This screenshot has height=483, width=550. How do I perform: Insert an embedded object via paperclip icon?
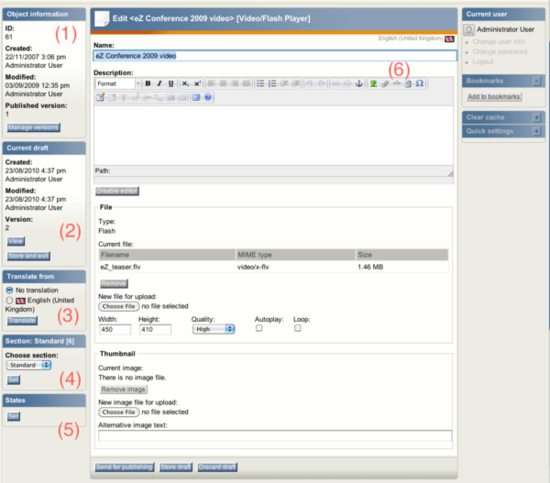(385, 83)
